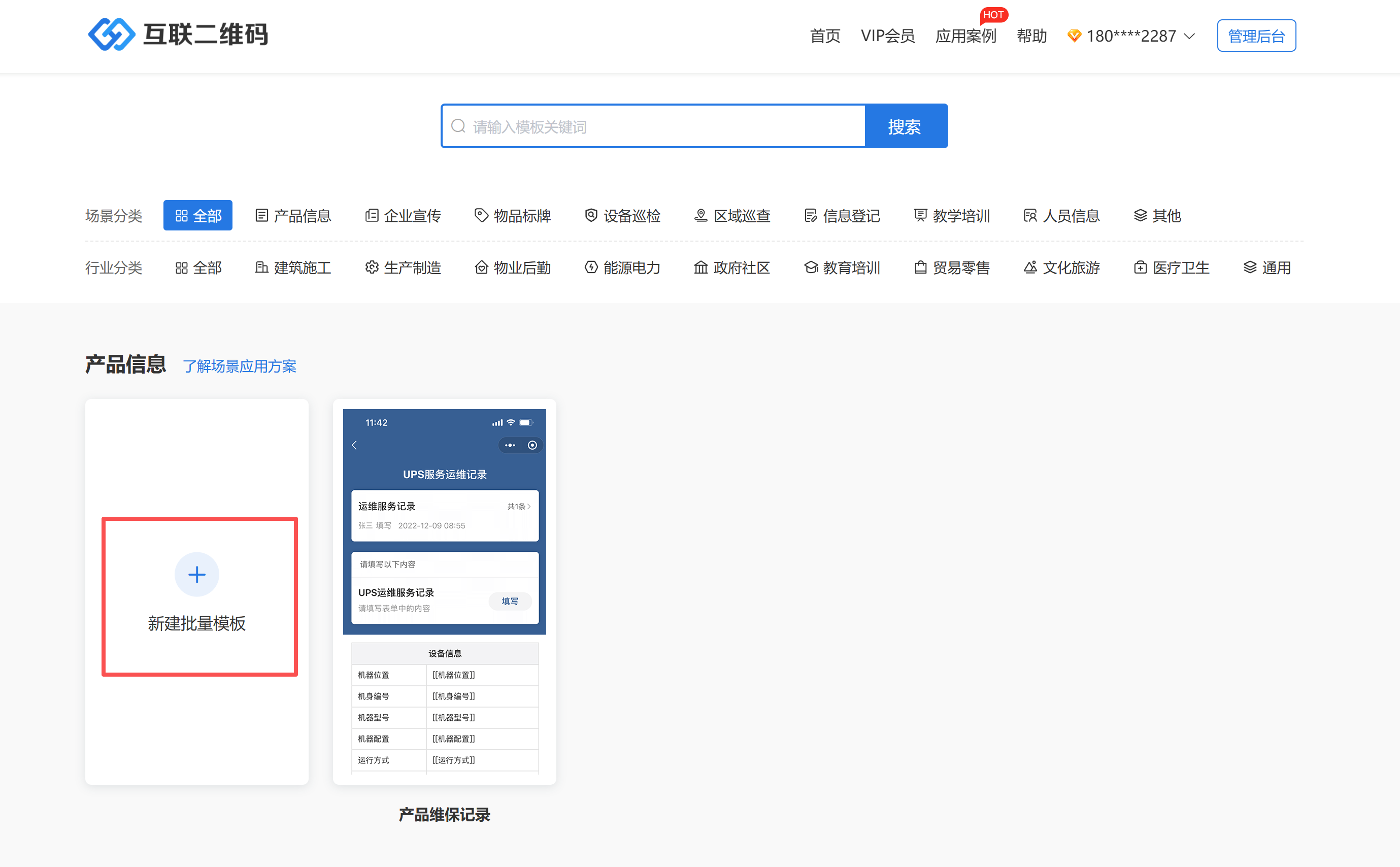Click the plus icon for 新建批量模板

(196, 575)
